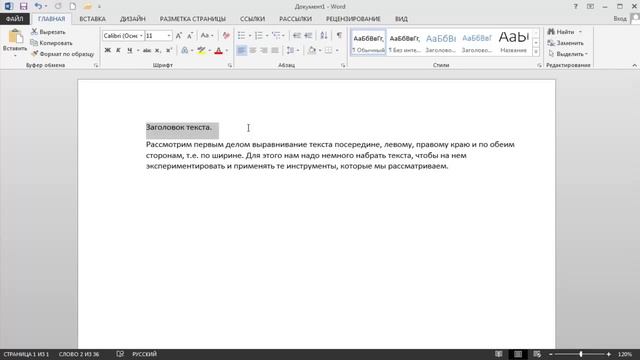Switch to the ДИЗАЙН tab
The width and height of the screenshot is (640, 360).
[x=133, y=19]
